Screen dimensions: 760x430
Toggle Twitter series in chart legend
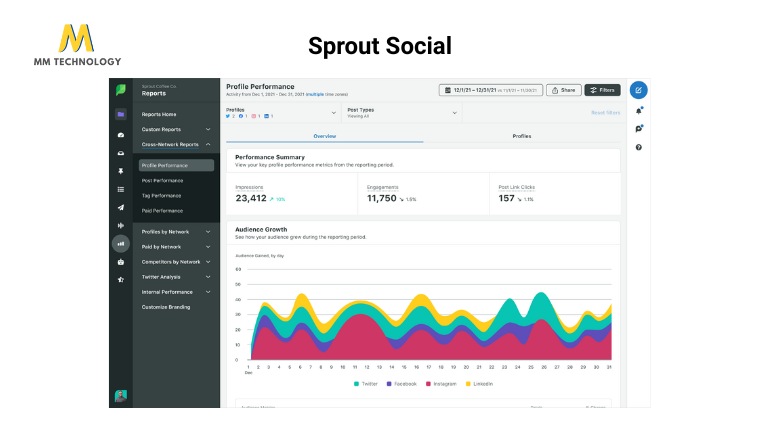pos(365,384)
